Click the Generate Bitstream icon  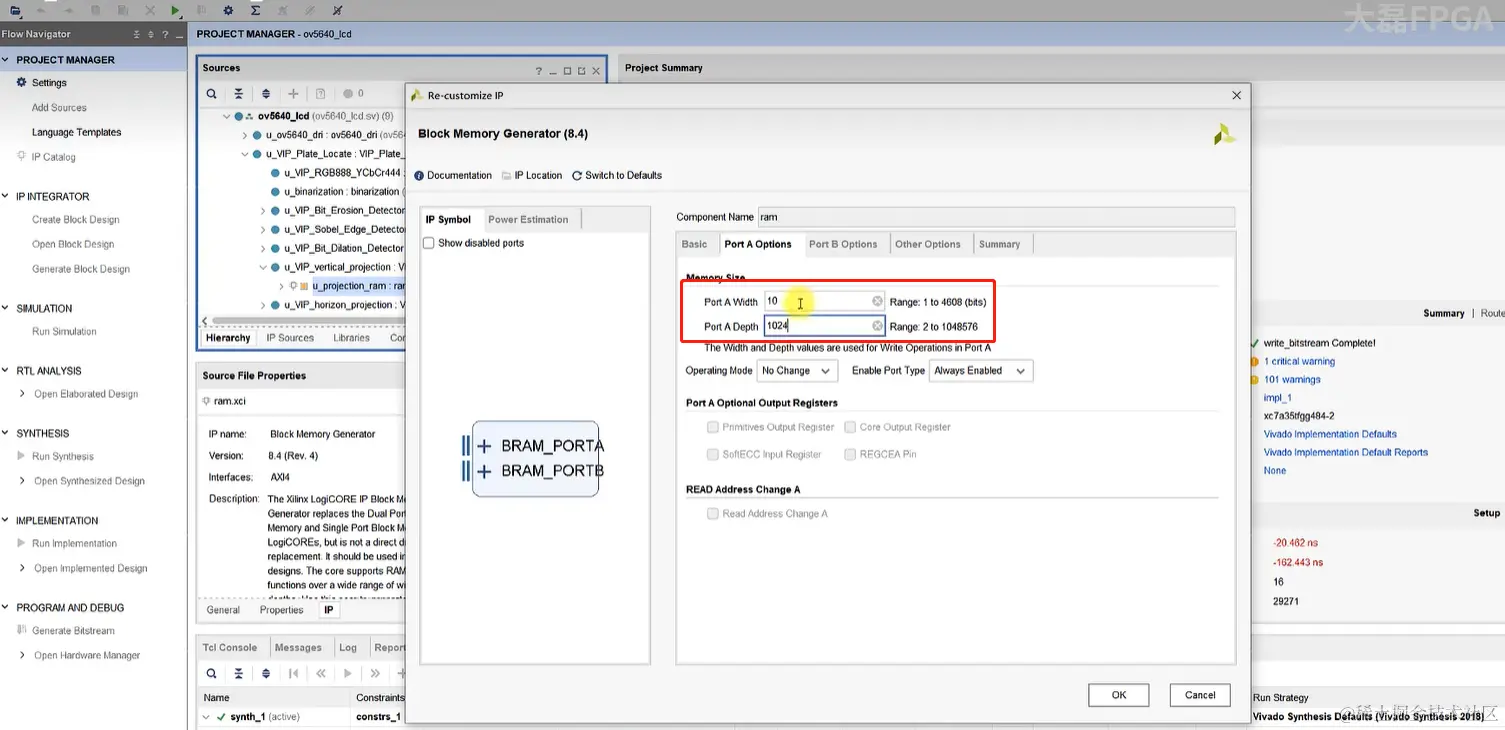click(x=21, y=630)
